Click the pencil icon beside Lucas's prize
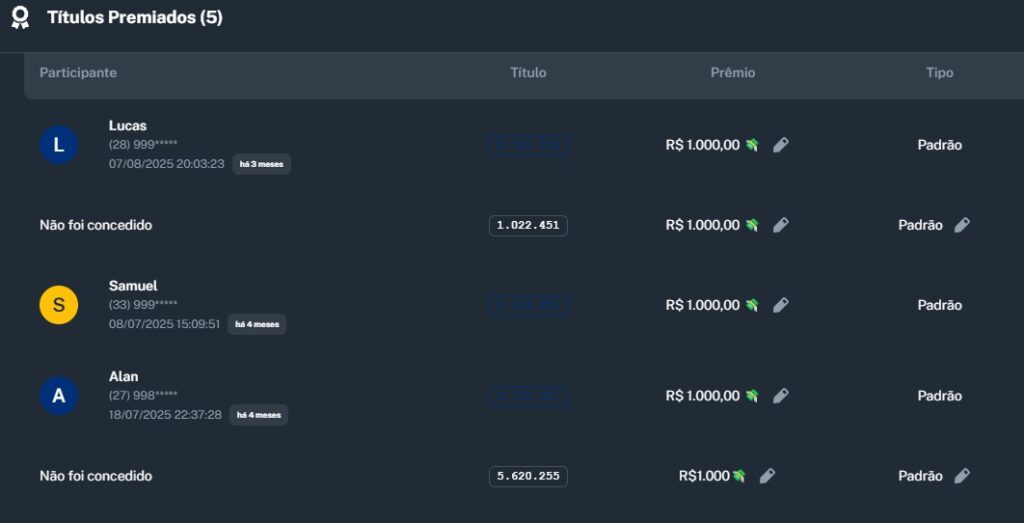This screenshot has width=1024, height=523. tap(781, 145)
